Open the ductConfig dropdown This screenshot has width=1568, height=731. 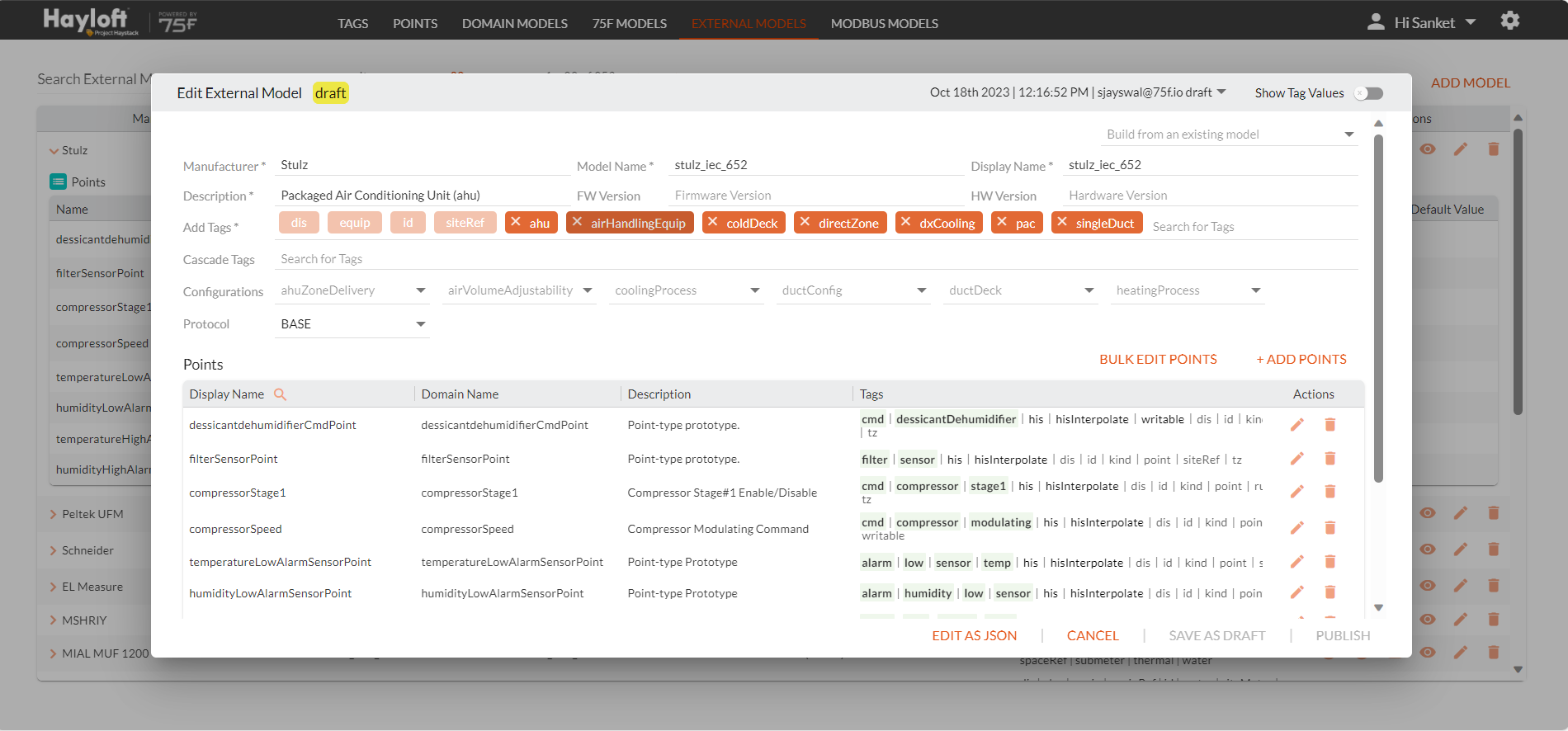[x=853, y=290]
